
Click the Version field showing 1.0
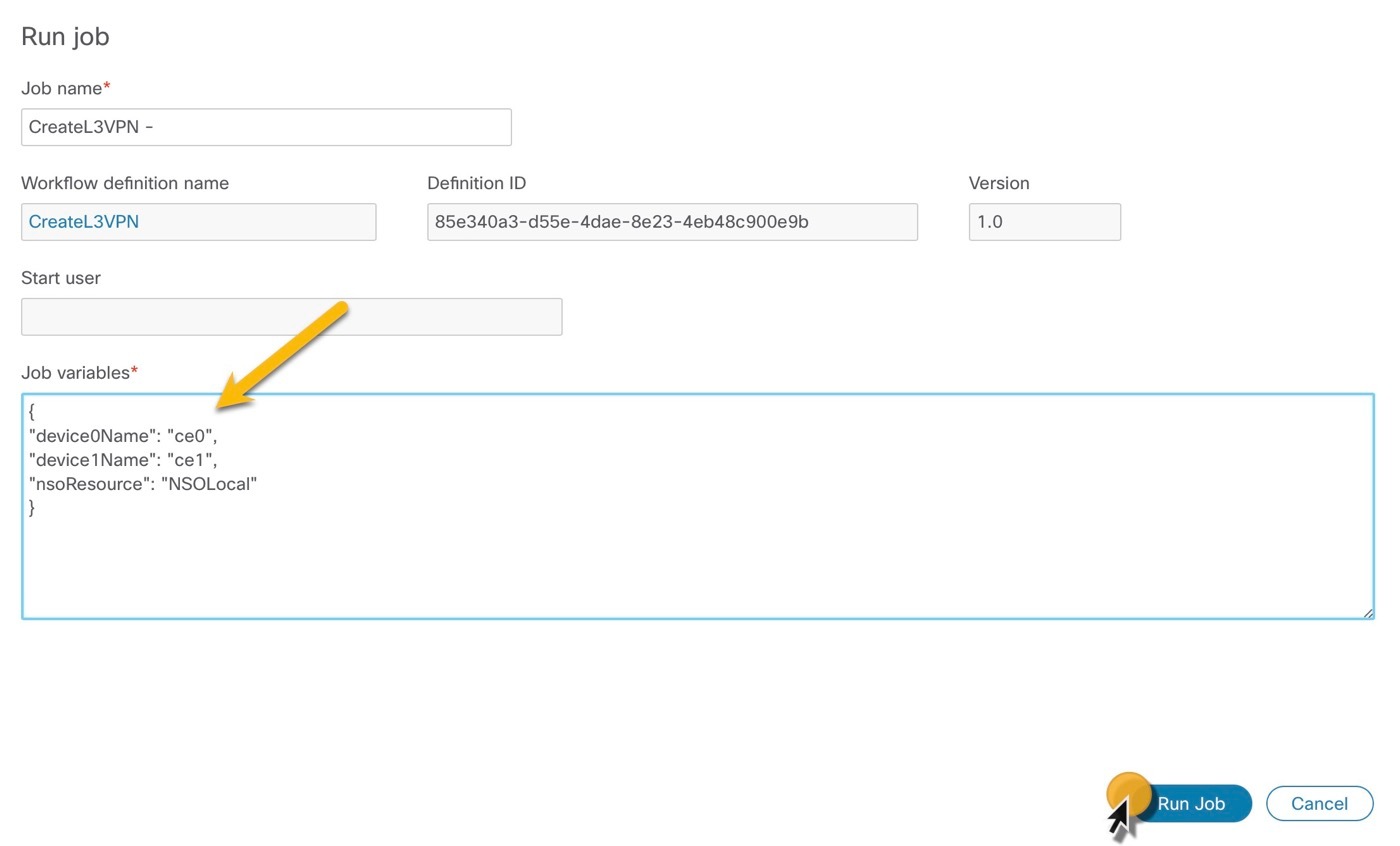coord(1044,221)
